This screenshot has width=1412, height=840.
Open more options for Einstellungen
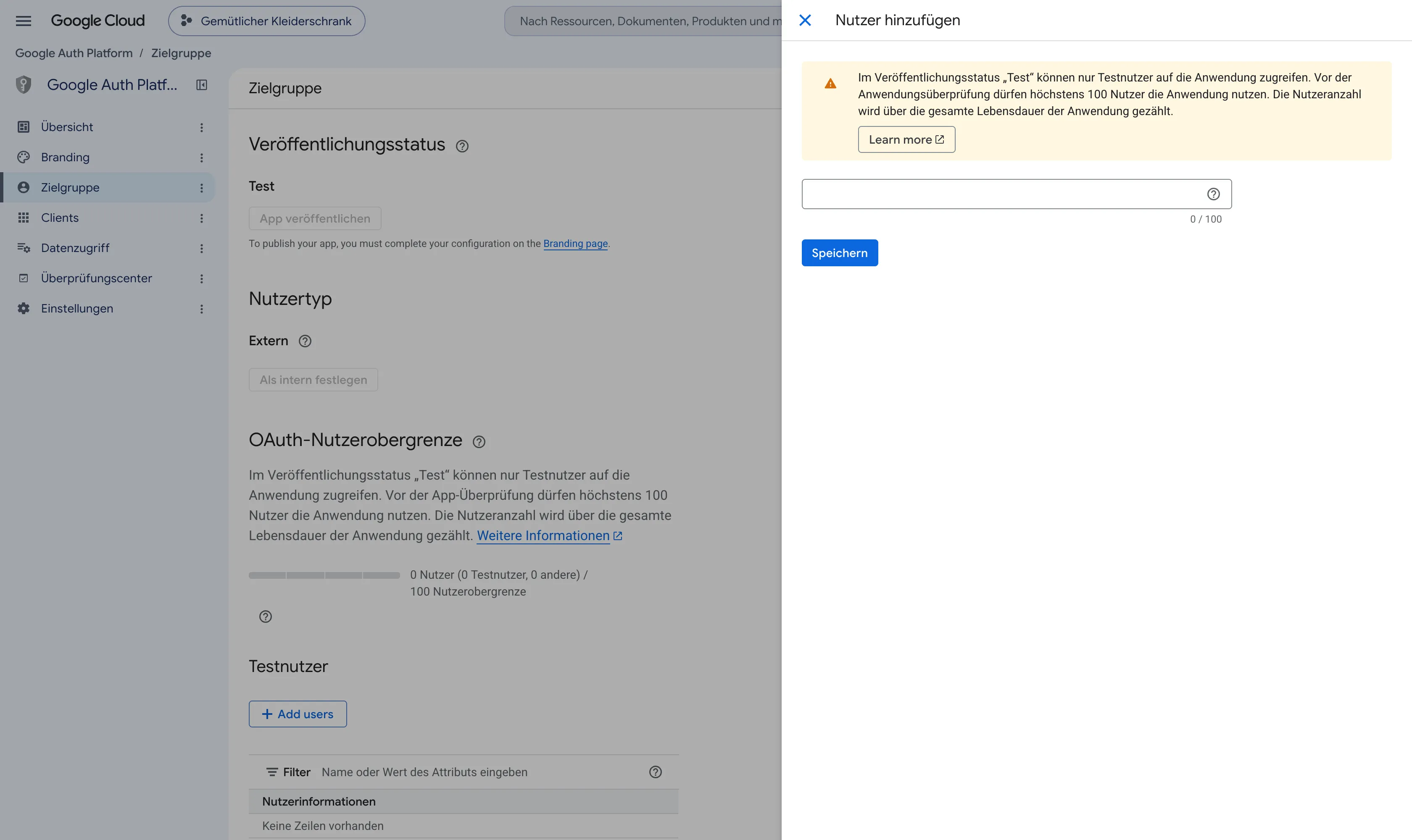pos(202,309)
